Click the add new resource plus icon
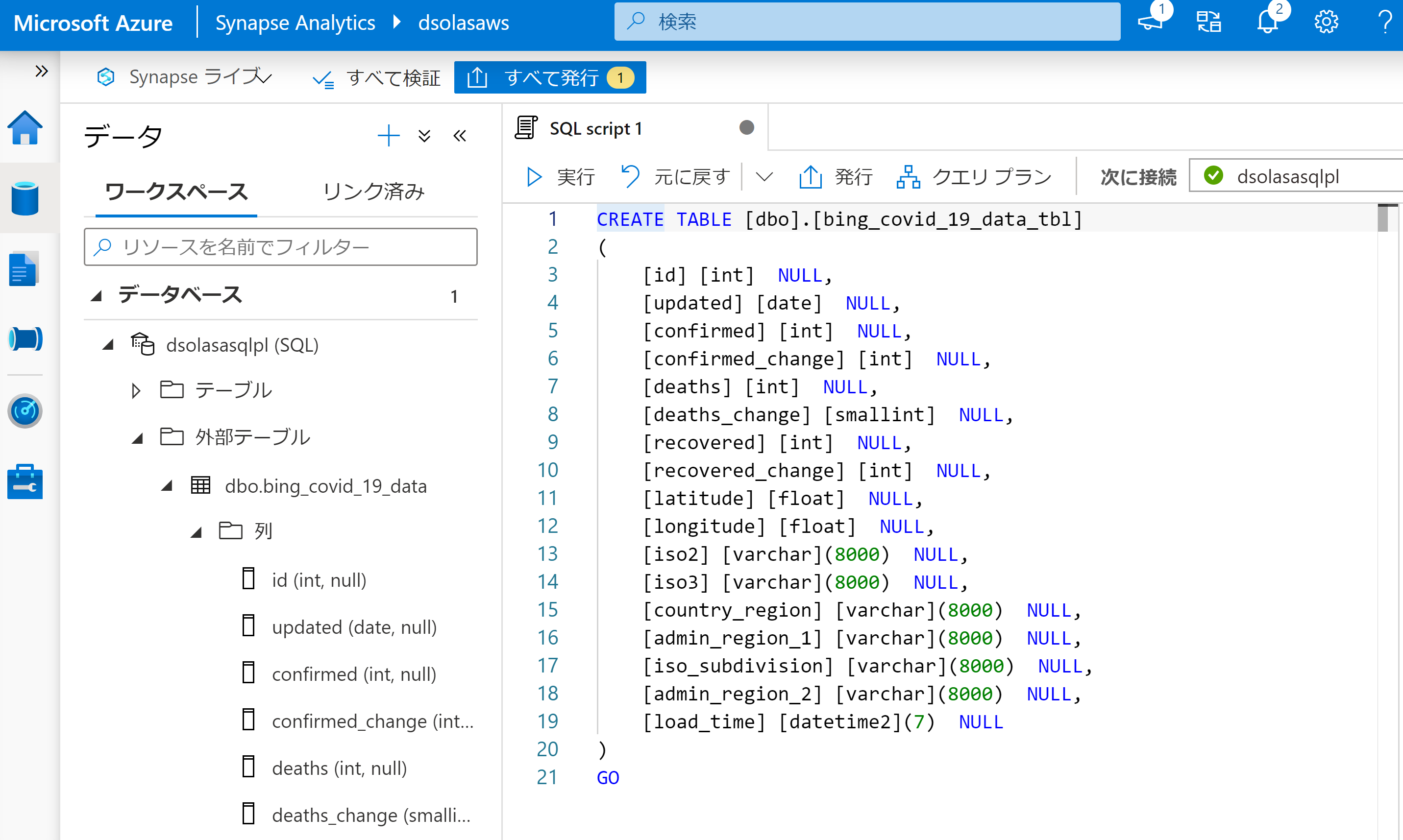 pos(389,136)
